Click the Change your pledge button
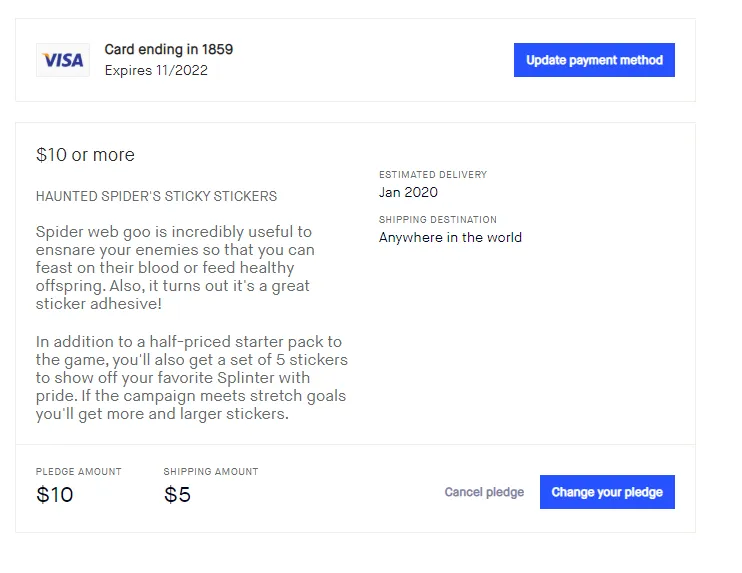Screen dimensions: 742x573 [x=607, y=492]
